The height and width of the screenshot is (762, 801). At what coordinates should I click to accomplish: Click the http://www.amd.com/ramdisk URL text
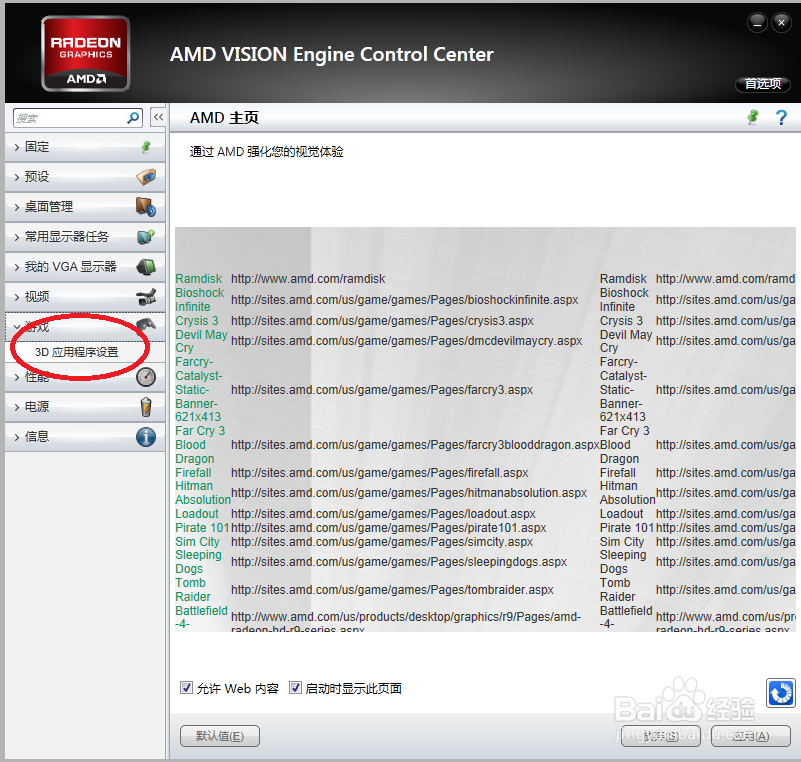coord(308,279)
